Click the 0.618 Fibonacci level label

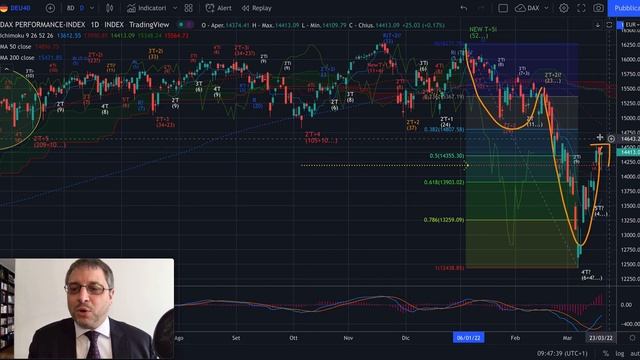coord(444,182)
